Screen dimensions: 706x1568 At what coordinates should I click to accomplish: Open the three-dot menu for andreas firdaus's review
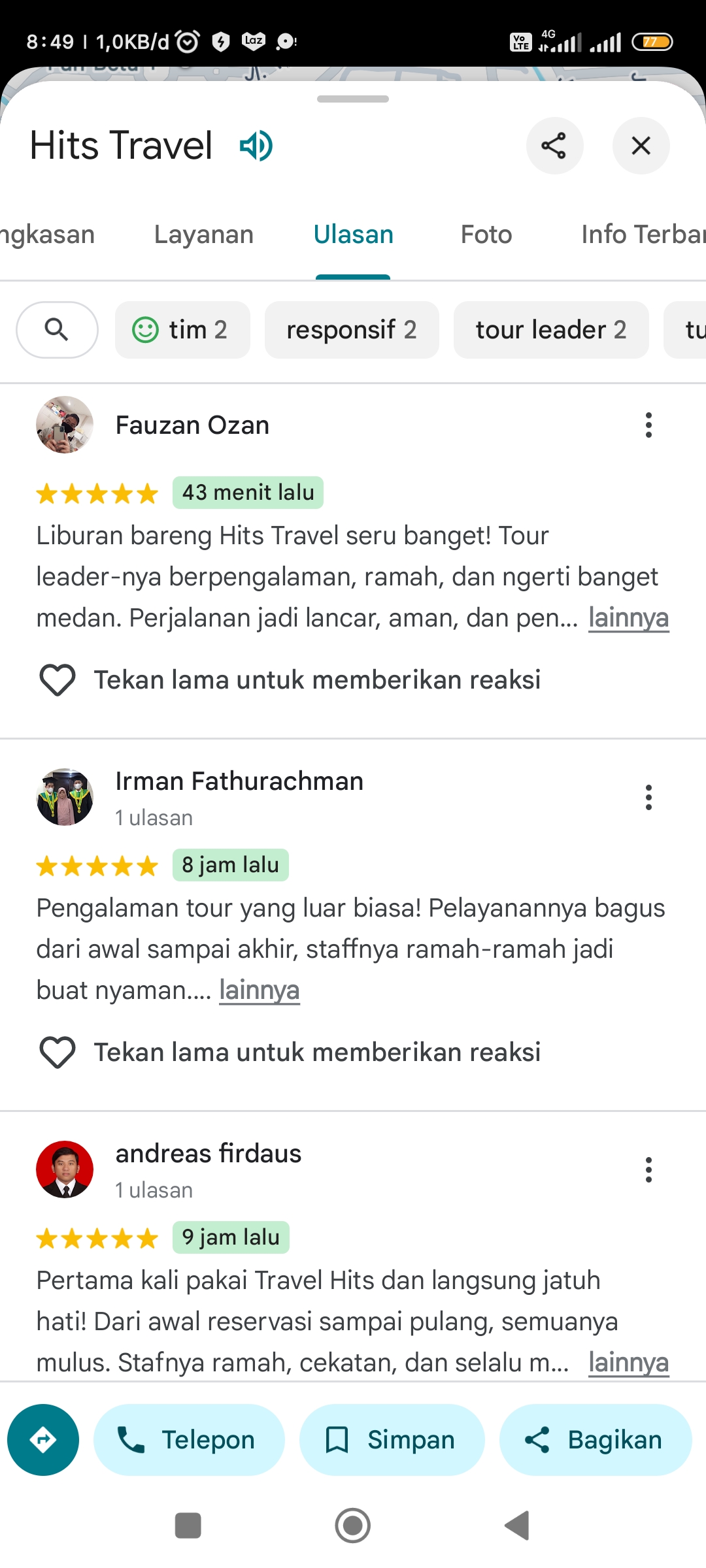(x=648, y=1170)
